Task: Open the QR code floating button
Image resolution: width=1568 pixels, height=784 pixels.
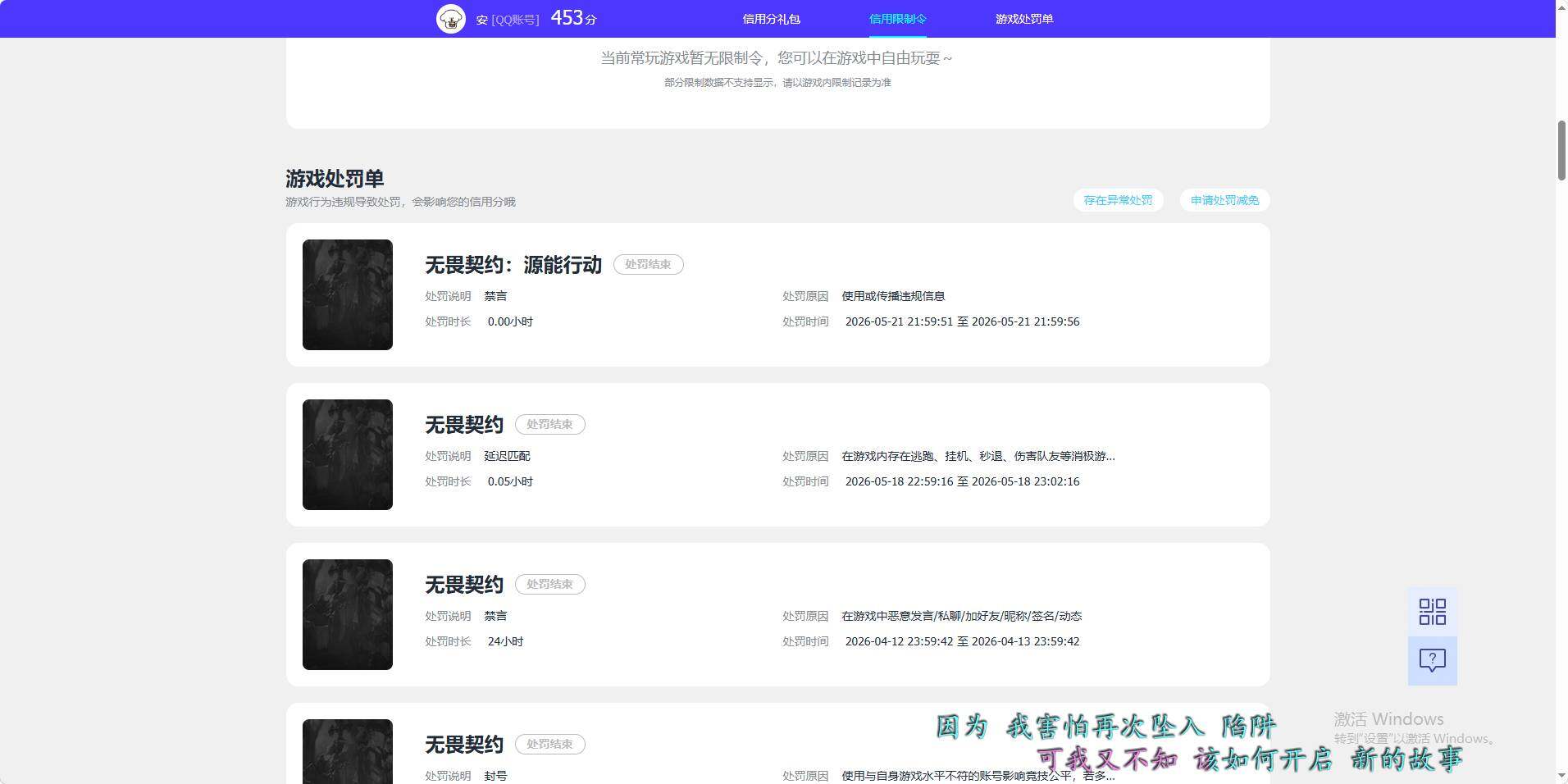Action: (x=1432, y=612)
